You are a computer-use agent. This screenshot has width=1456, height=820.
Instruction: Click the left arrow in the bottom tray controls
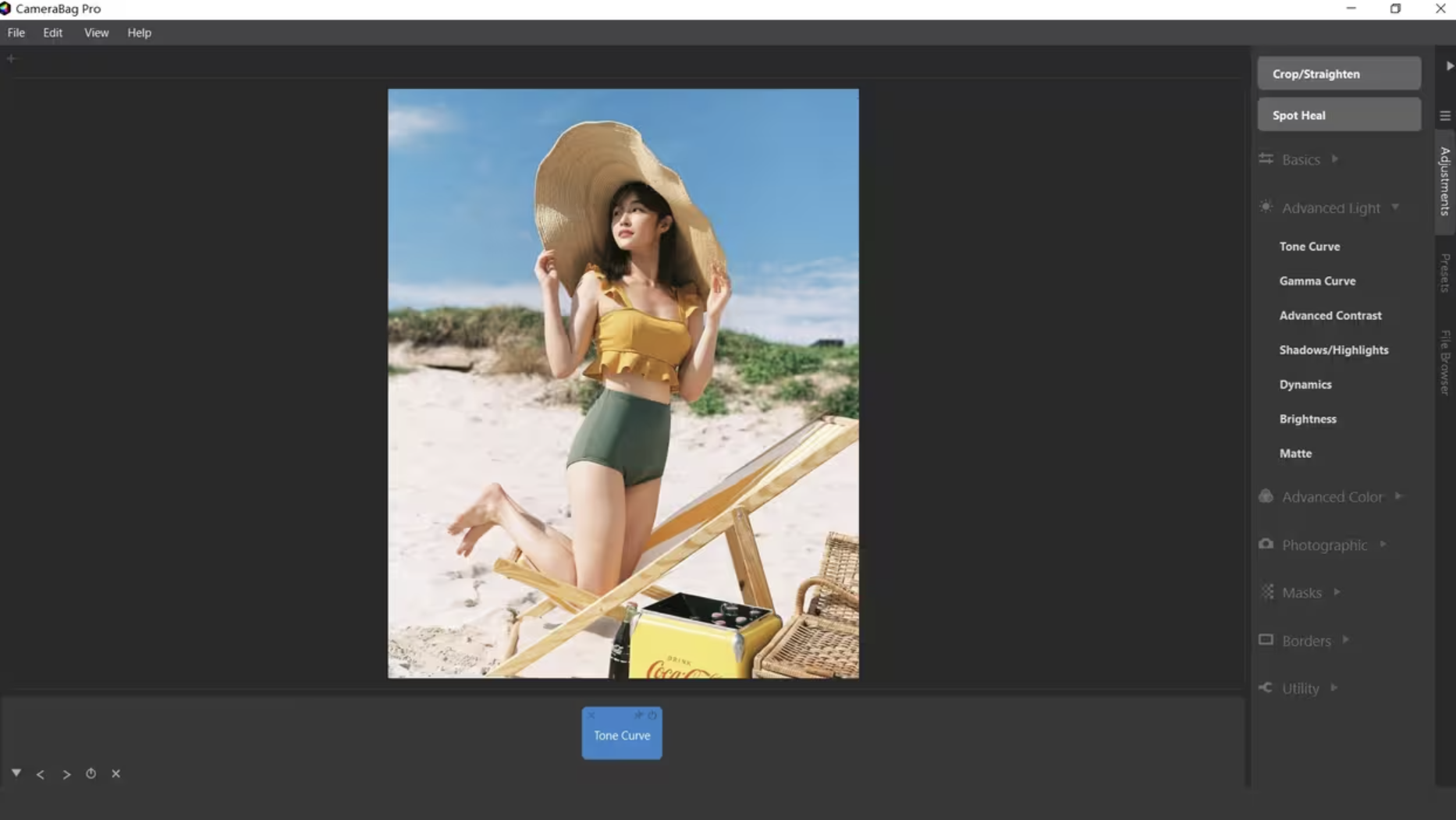click(x=41, y=775)
